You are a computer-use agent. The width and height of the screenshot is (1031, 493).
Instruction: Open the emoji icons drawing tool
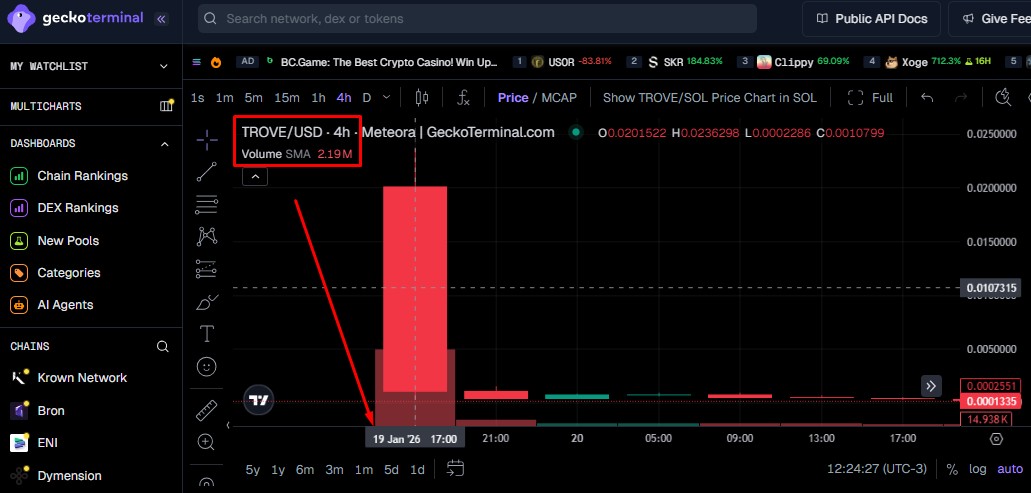tap(207, 366)
